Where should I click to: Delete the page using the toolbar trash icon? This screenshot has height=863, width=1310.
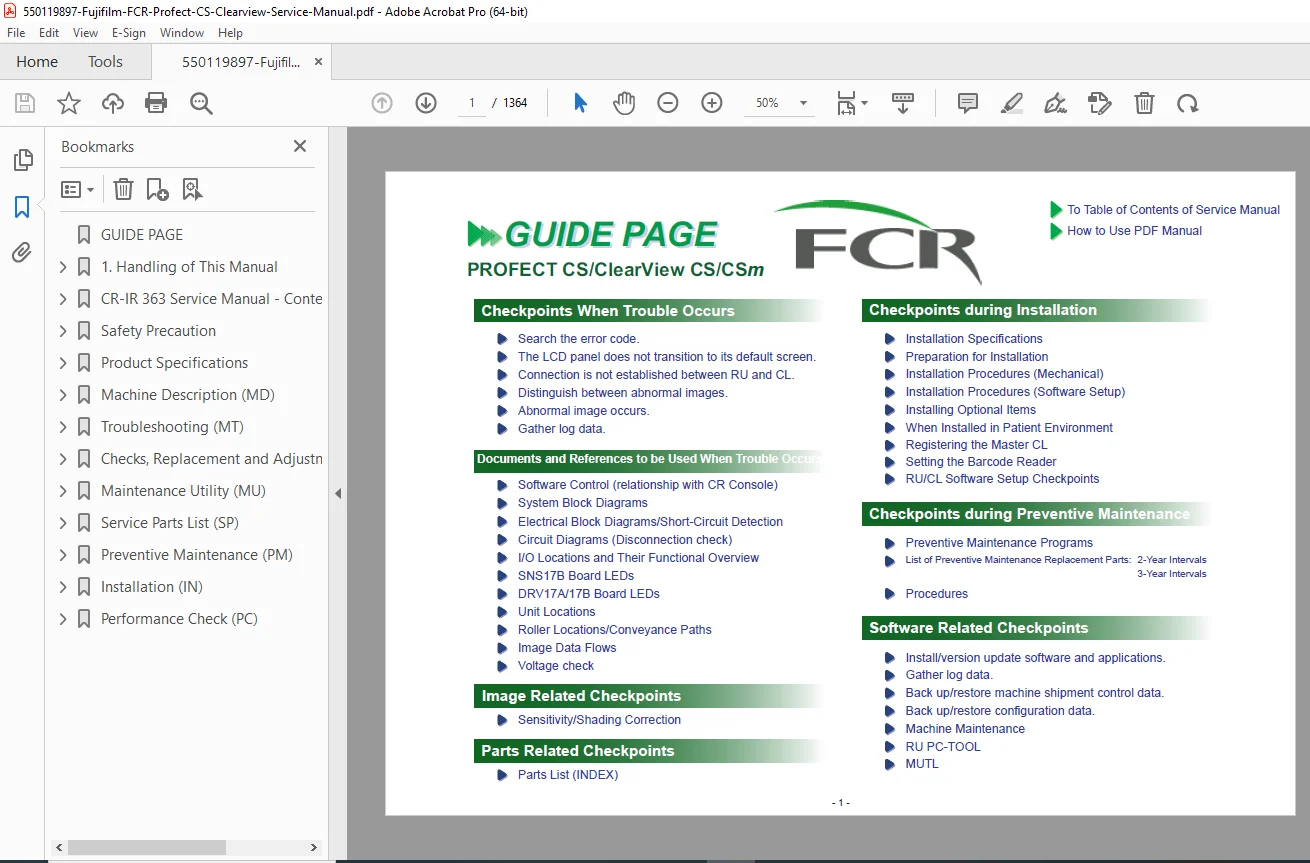pos(1144,103)
